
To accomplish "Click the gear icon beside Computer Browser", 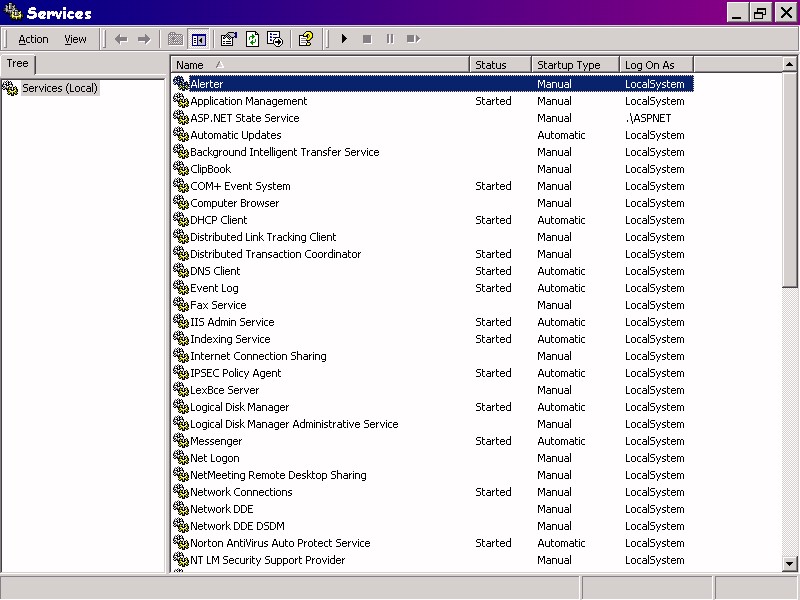I will click(x=181, y=203).
